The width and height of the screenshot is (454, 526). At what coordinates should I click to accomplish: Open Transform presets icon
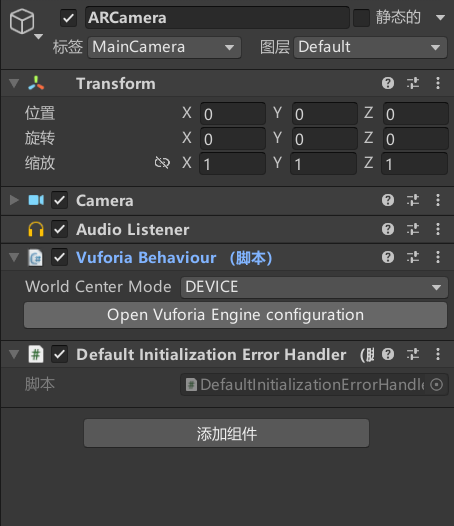tap(413, 83)
